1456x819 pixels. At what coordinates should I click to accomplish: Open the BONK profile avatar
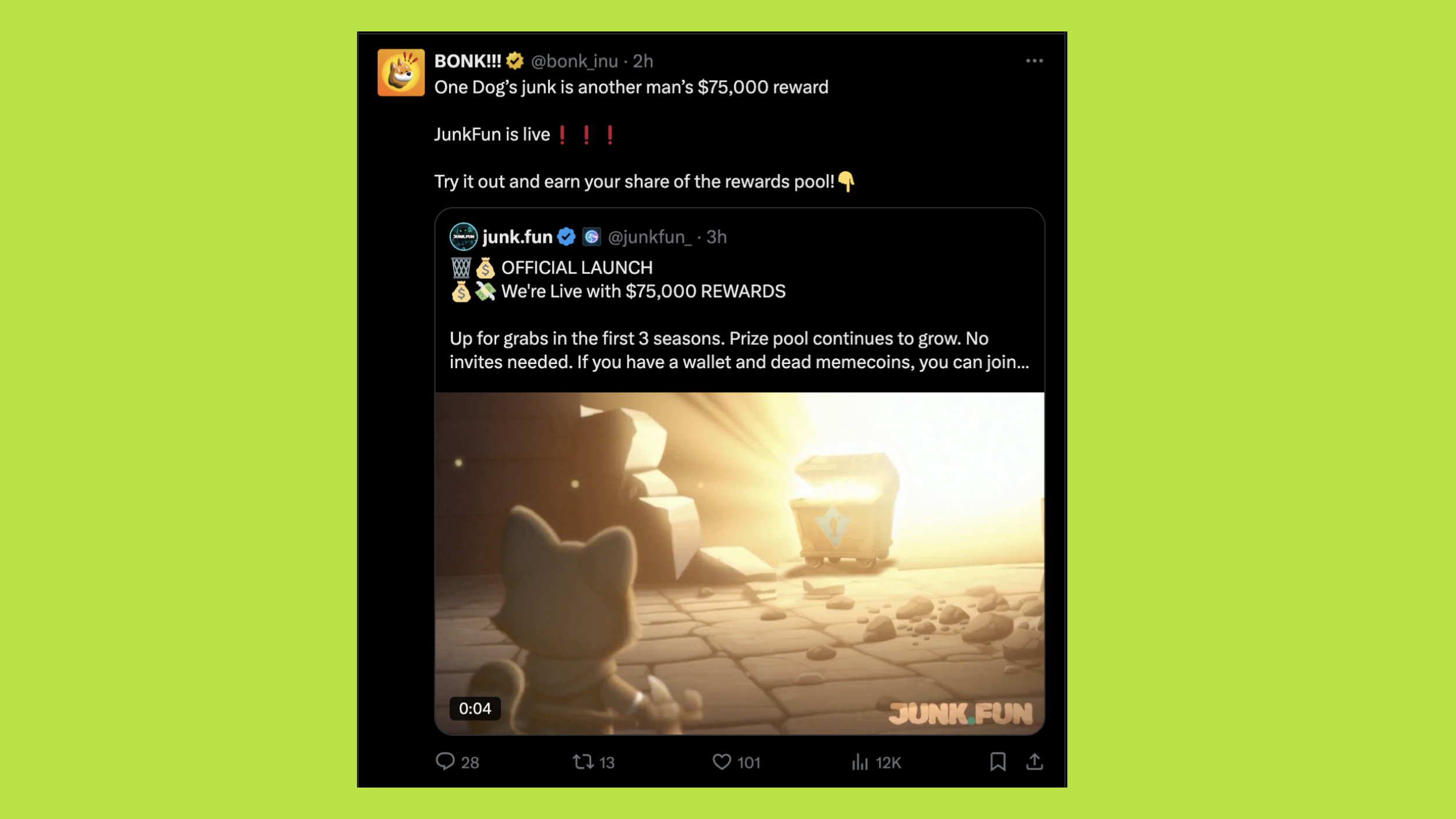point(401,72)
